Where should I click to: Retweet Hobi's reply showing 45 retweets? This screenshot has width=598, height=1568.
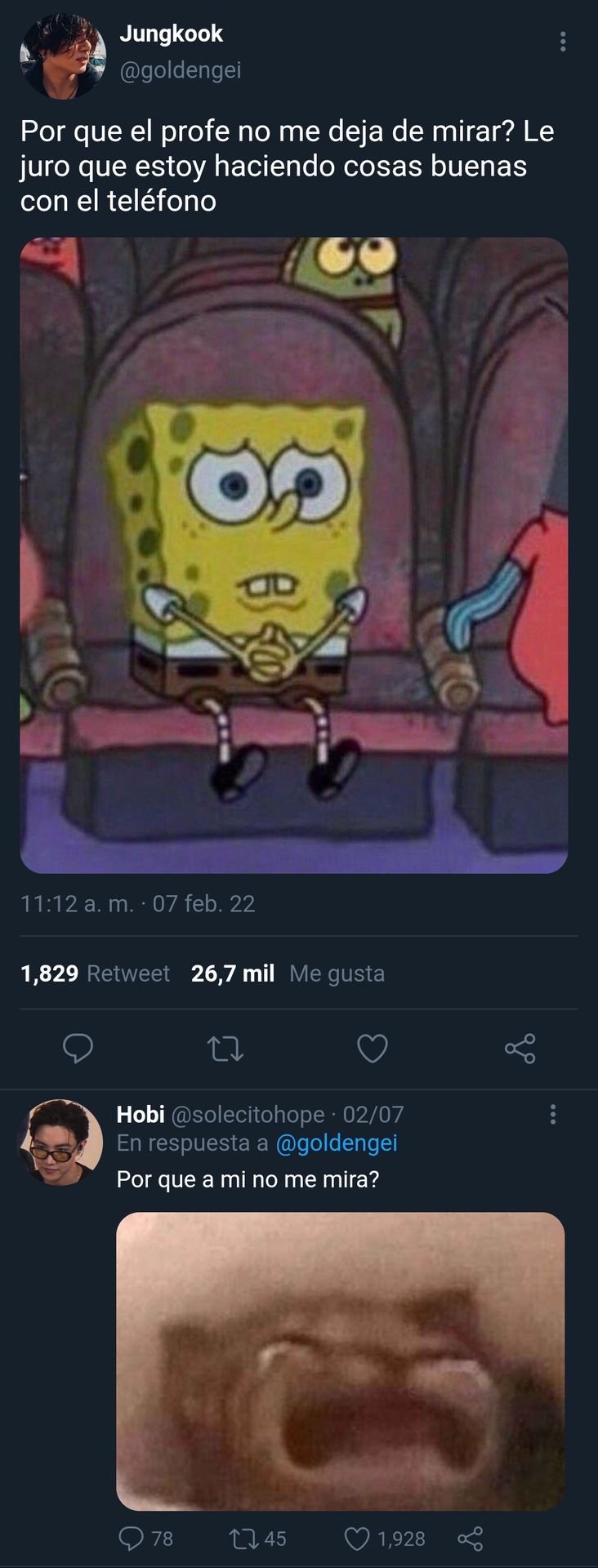[257, 1539]
